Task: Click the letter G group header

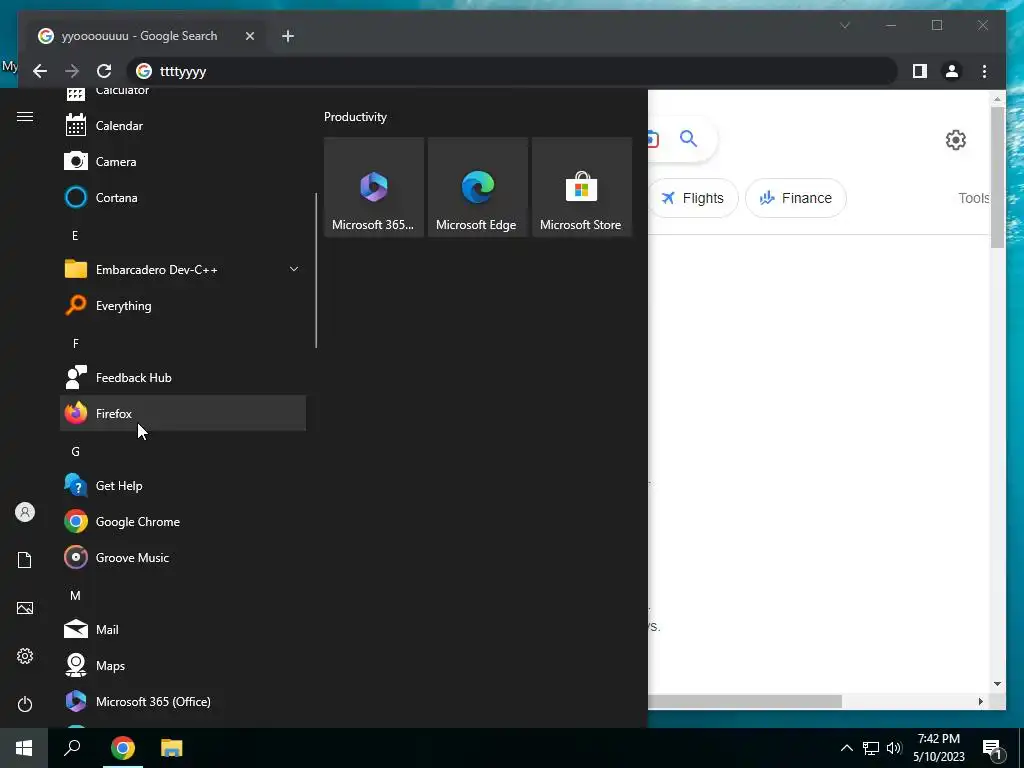Action: tap(76, 451)
